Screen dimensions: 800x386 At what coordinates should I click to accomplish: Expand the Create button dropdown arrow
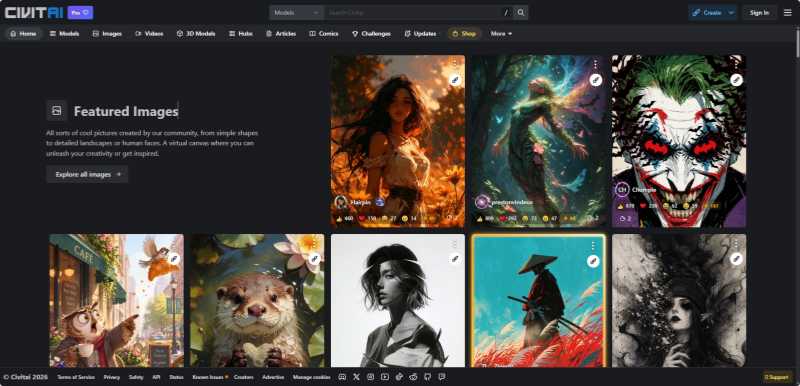pyautogui.click(x=731, y=13)
